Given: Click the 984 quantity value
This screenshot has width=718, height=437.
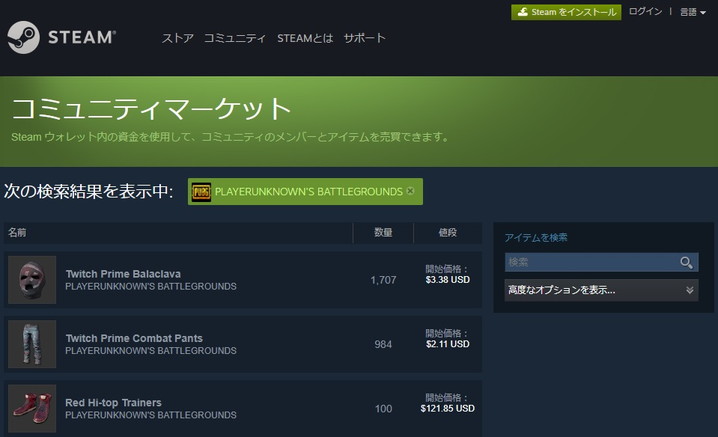Looking at the screenshot, I should (x=383, y=344).
